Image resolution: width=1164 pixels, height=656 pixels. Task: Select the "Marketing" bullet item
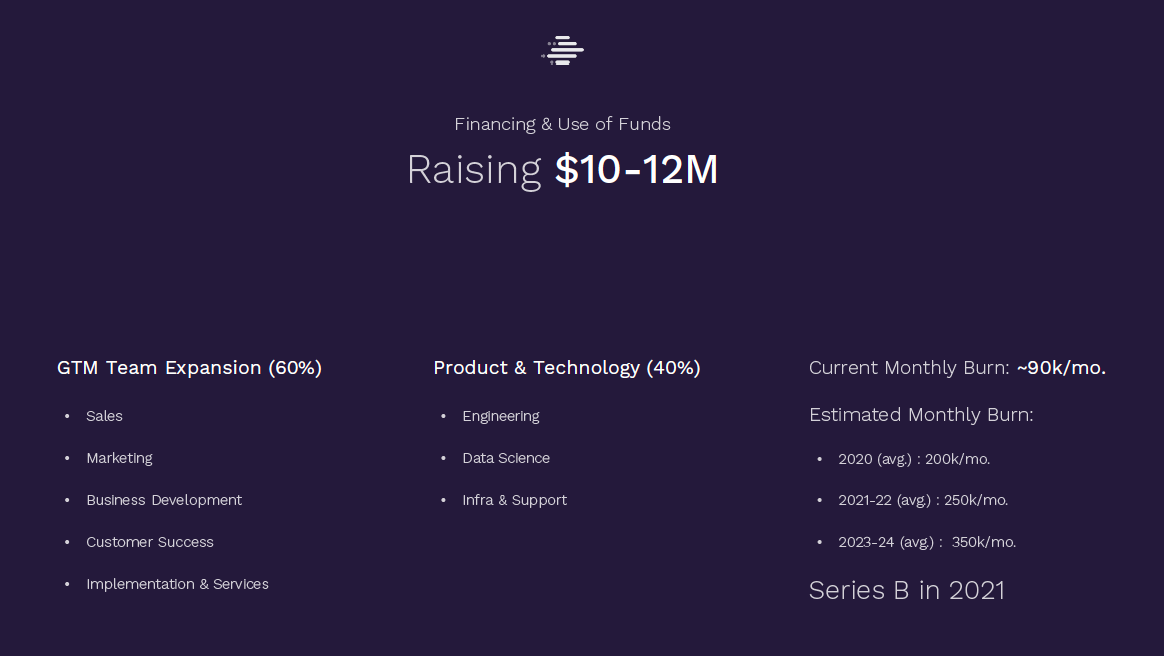coord(120,459)
